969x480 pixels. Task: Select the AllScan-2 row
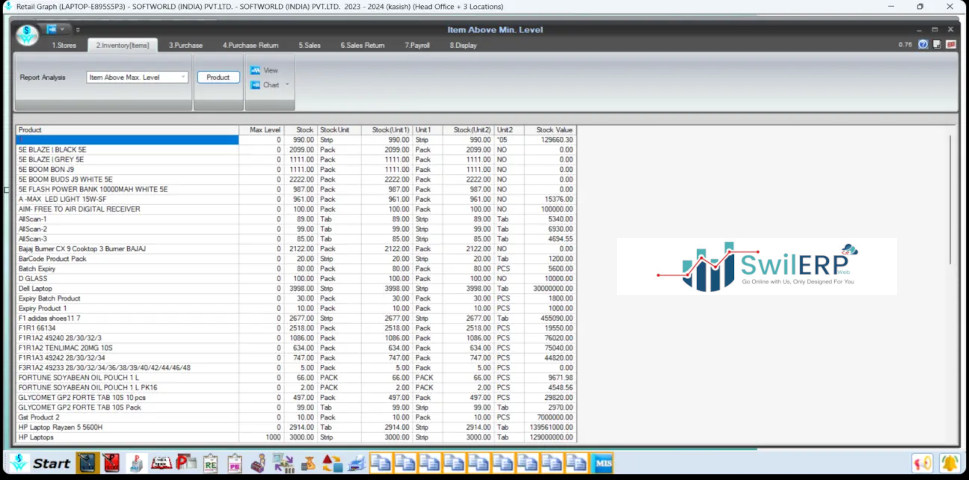tap(296, 229)
